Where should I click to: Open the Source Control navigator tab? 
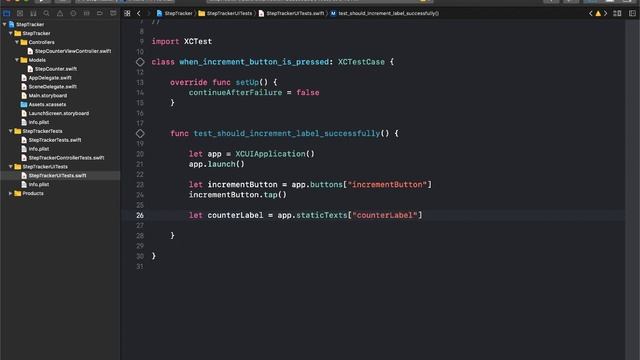20,13
